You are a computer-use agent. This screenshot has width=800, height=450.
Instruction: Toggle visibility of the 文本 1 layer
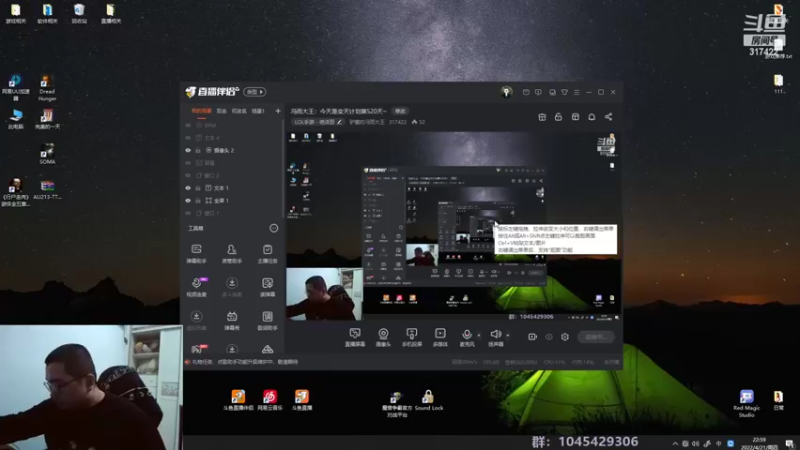(x=188, y=188)
